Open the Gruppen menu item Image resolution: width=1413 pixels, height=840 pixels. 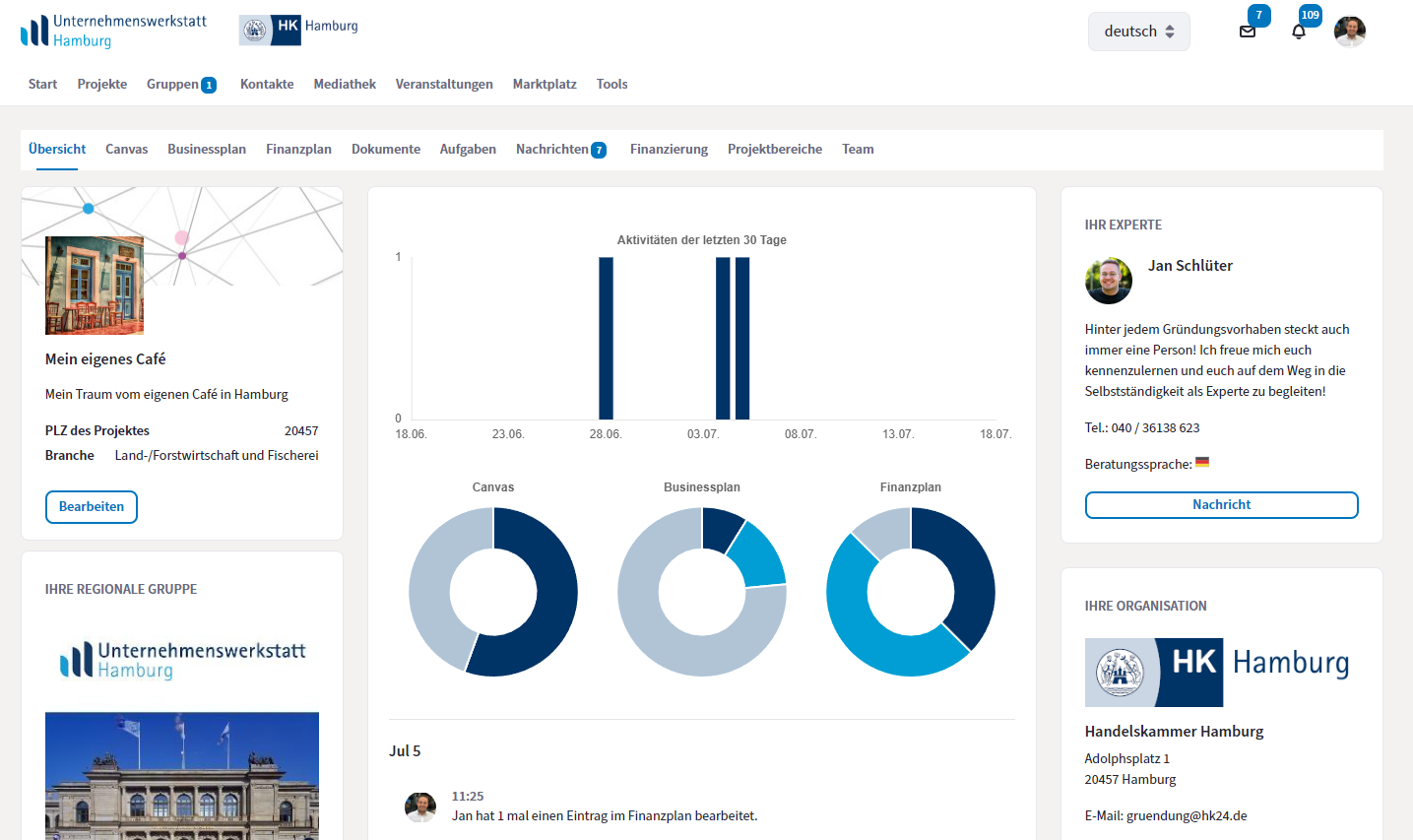[173, 85]
